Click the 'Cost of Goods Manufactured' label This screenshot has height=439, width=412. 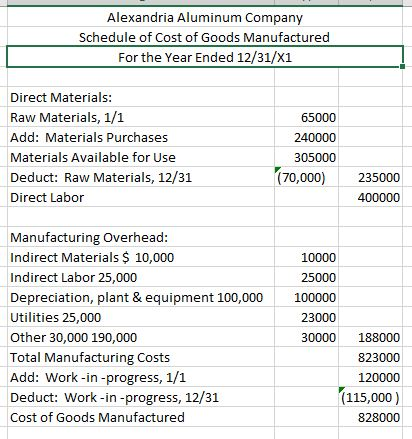pos(97,418)
